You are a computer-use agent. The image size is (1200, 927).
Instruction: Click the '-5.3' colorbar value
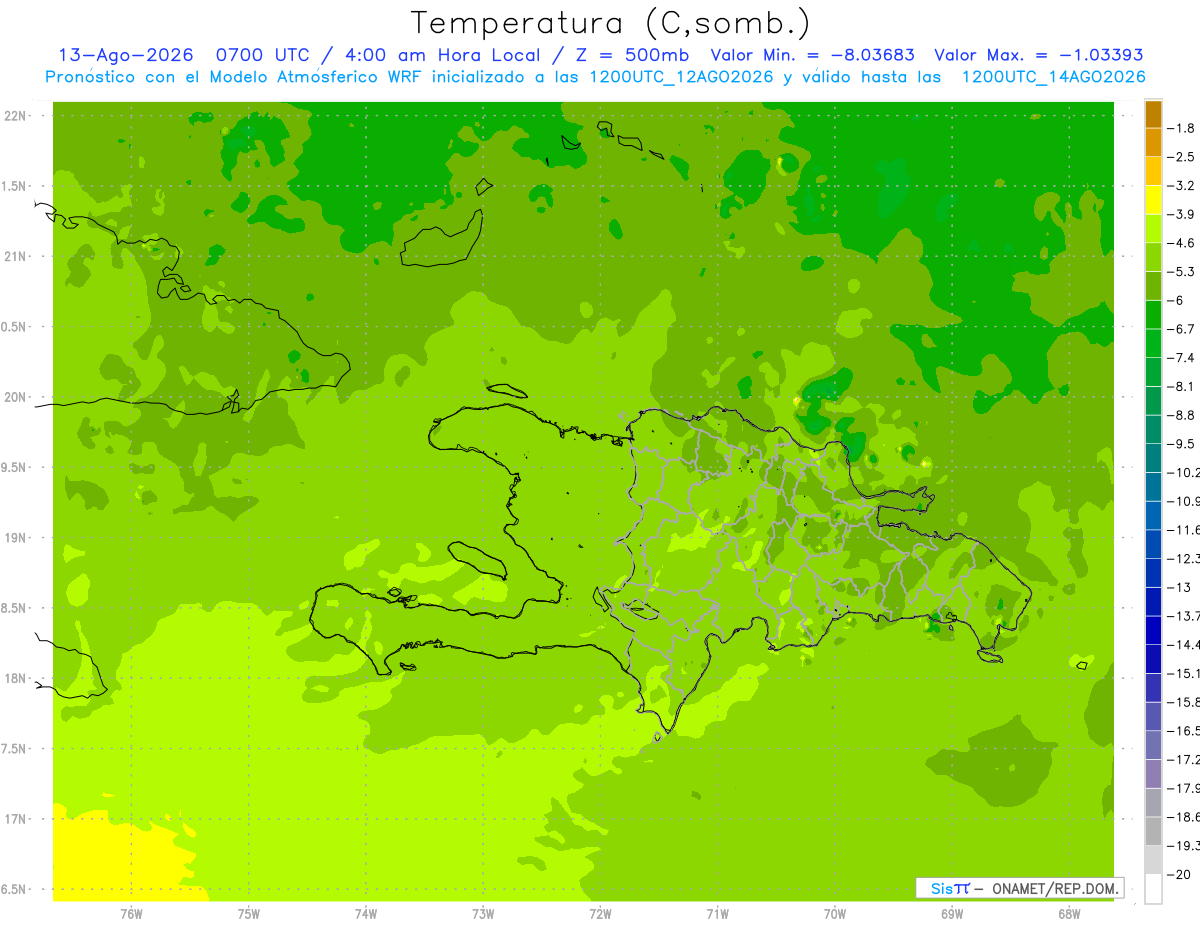pyautogui.click(x=1182, y=271)
